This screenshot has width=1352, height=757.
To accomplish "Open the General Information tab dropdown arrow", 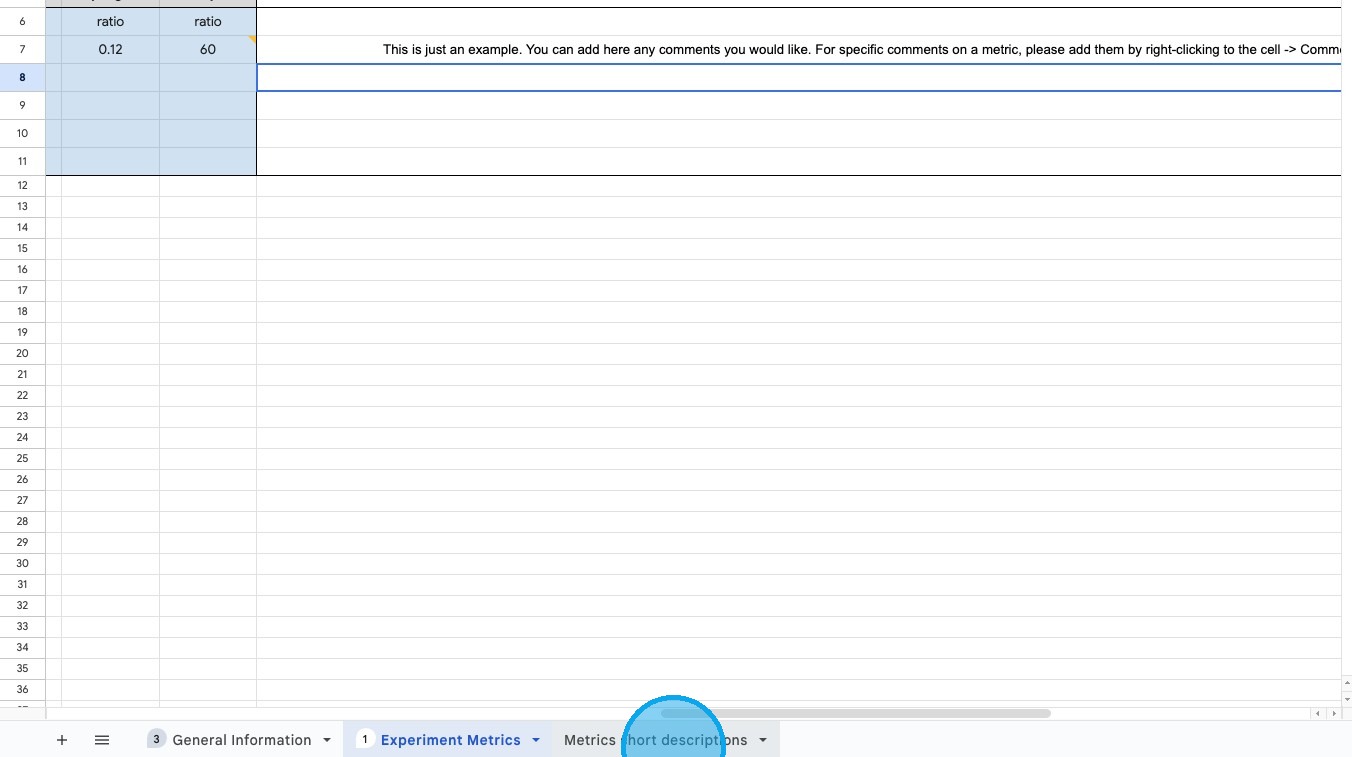I will tap(327, 740).
